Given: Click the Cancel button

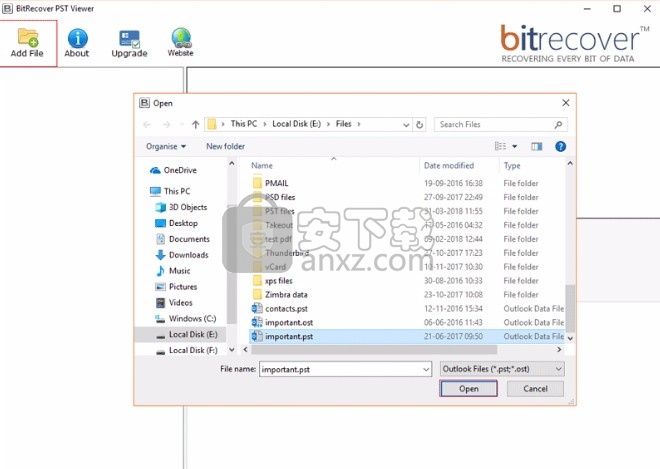Looking at the screenshot, I should 535,389.
